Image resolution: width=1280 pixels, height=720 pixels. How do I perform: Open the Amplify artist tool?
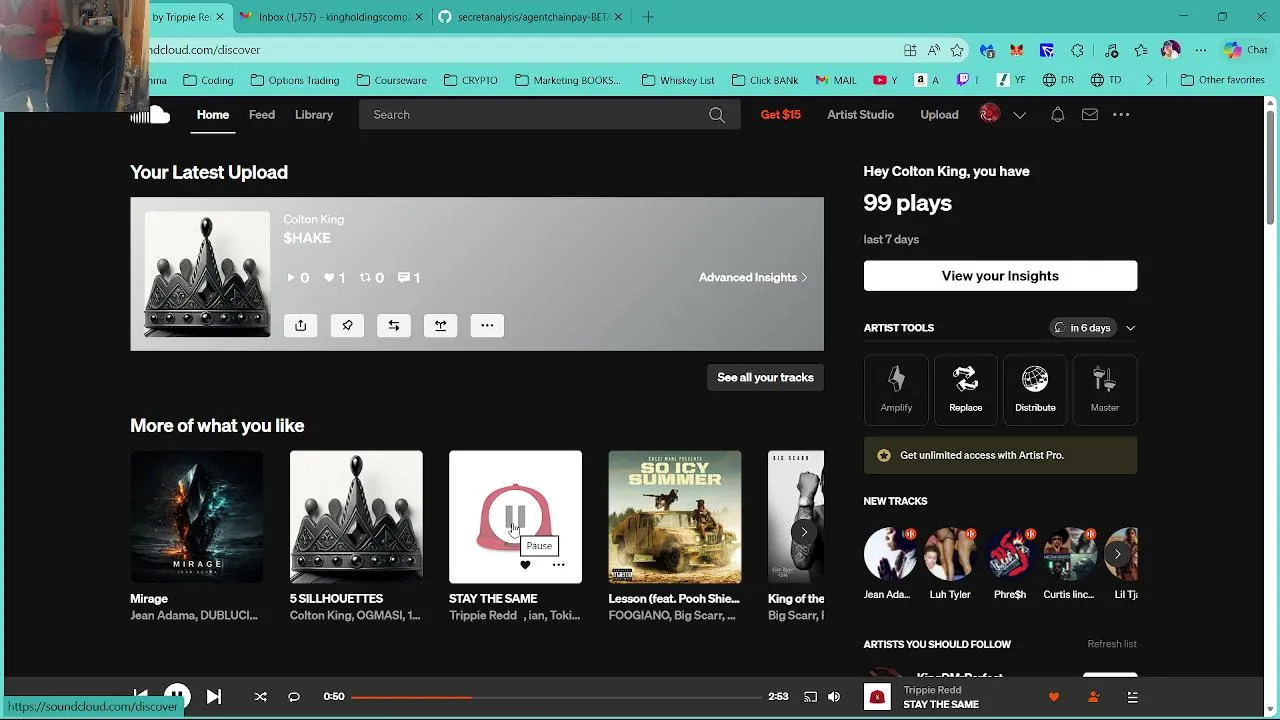click(x=896, y=390)
